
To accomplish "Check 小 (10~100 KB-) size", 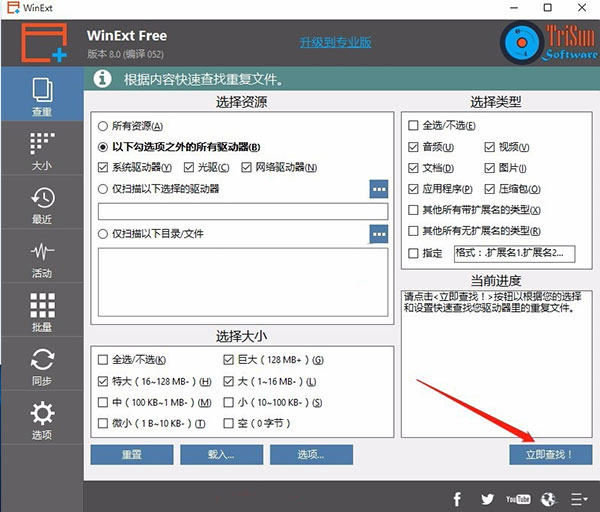I will [x=228, y=402].
